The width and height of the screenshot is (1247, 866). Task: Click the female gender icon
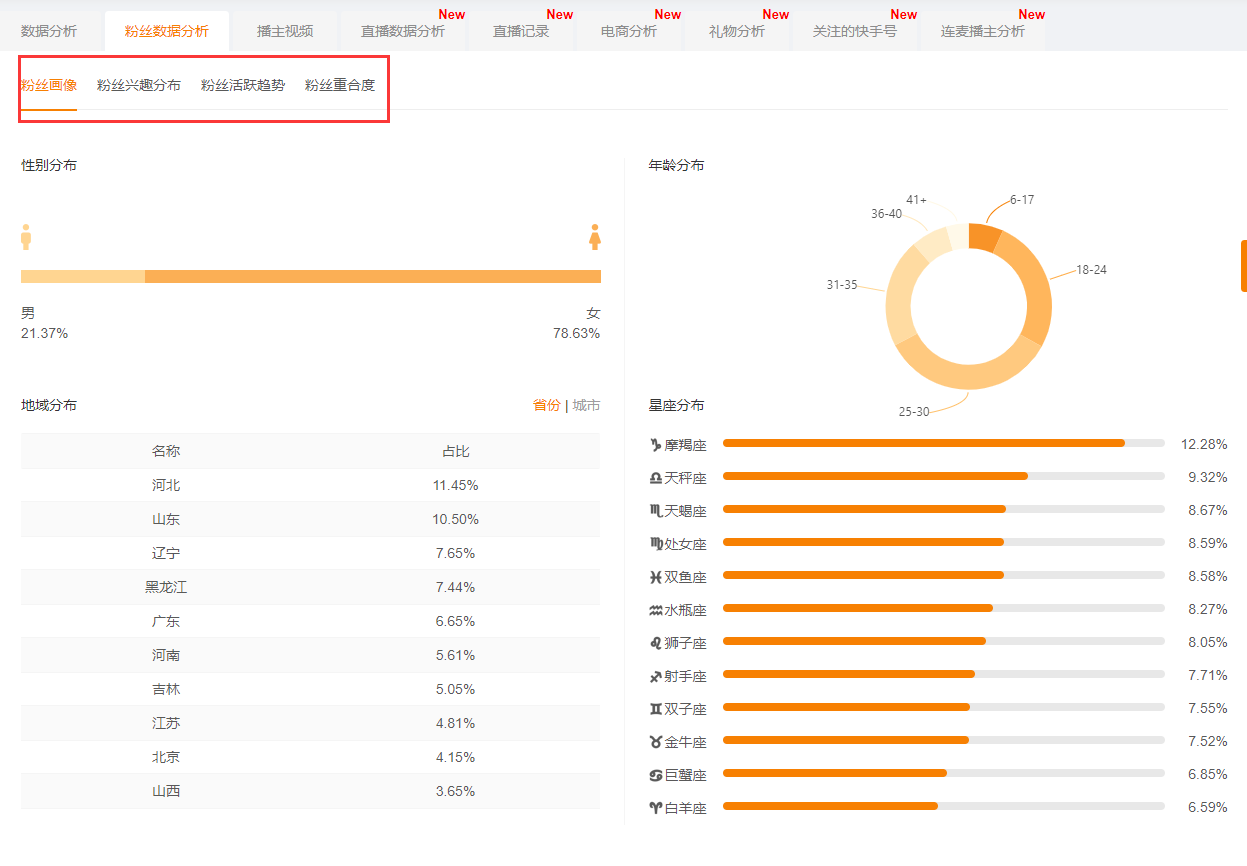pyautogui.click(x=594, y=237)
